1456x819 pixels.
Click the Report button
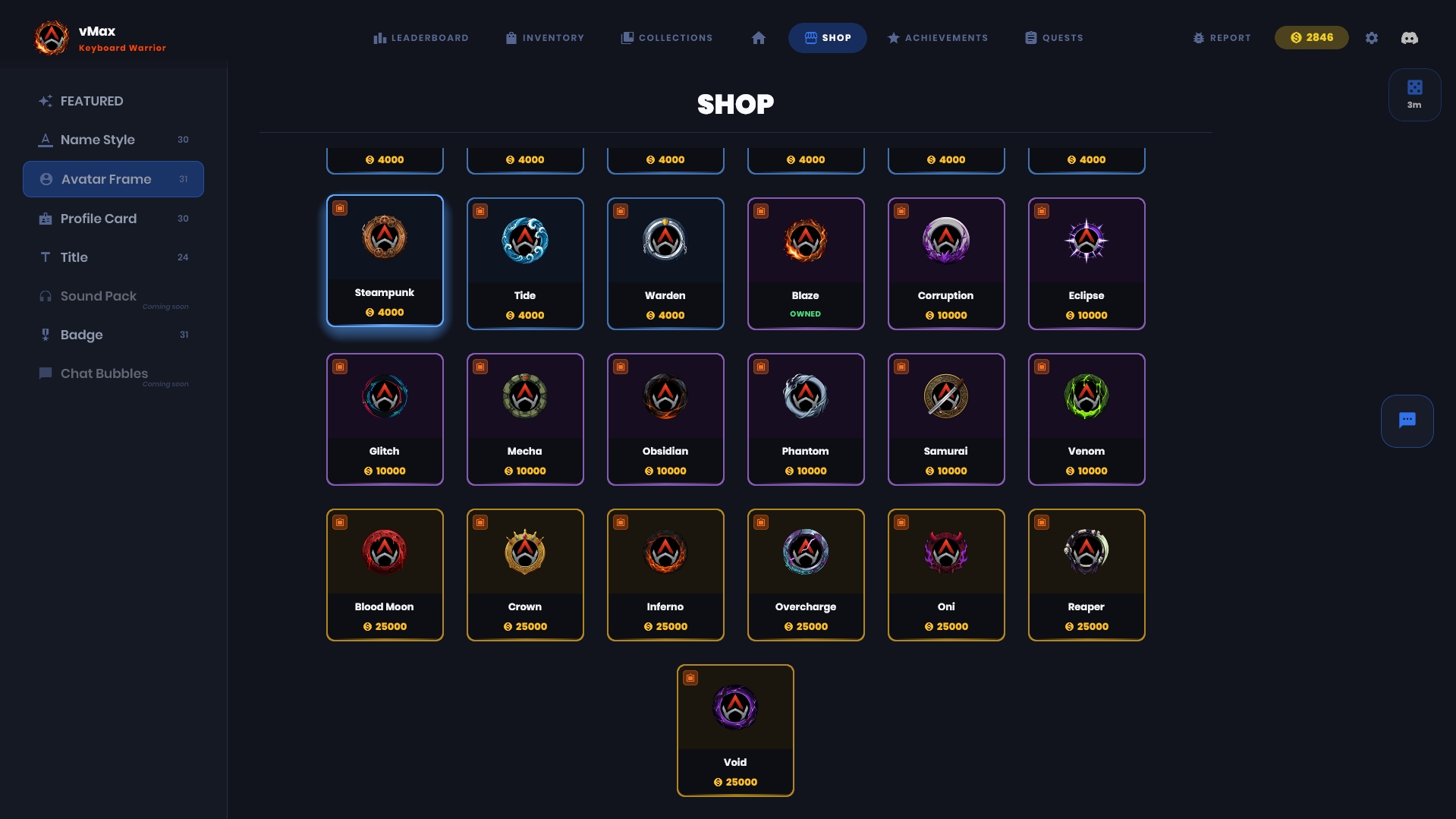(x=1222, y=38)
